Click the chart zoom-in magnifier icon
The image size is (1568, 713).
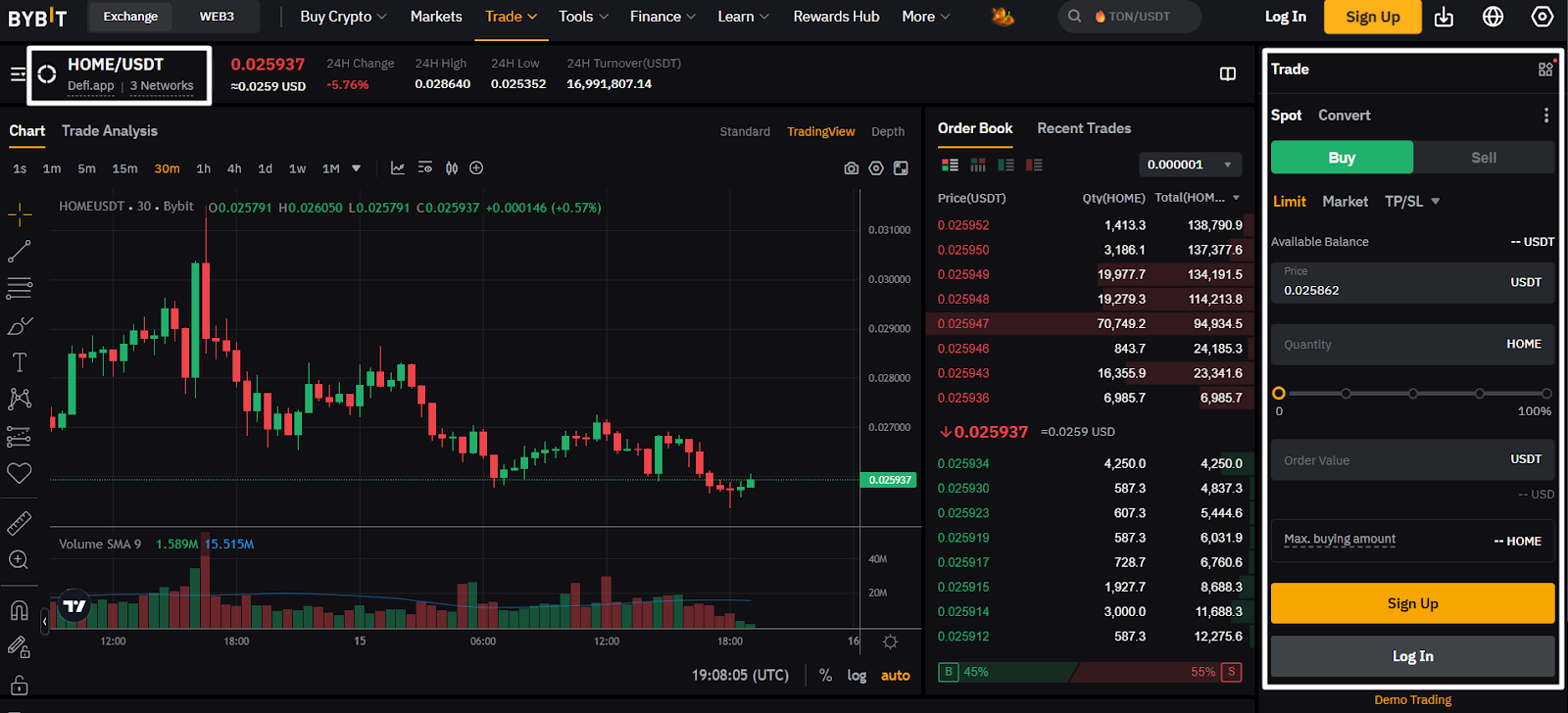coord(19,560)
